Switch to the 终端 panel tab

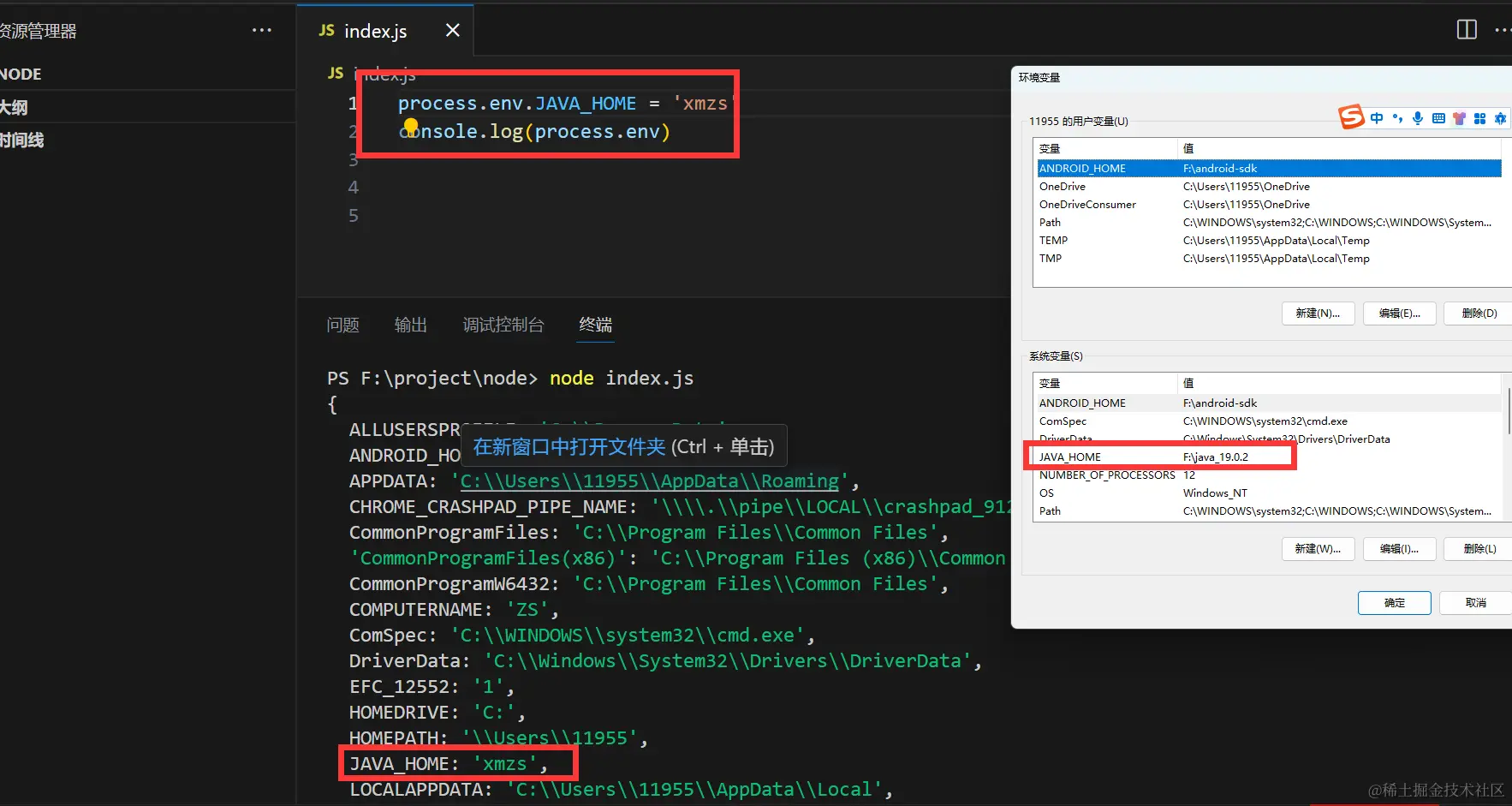(x=595, y=325)
